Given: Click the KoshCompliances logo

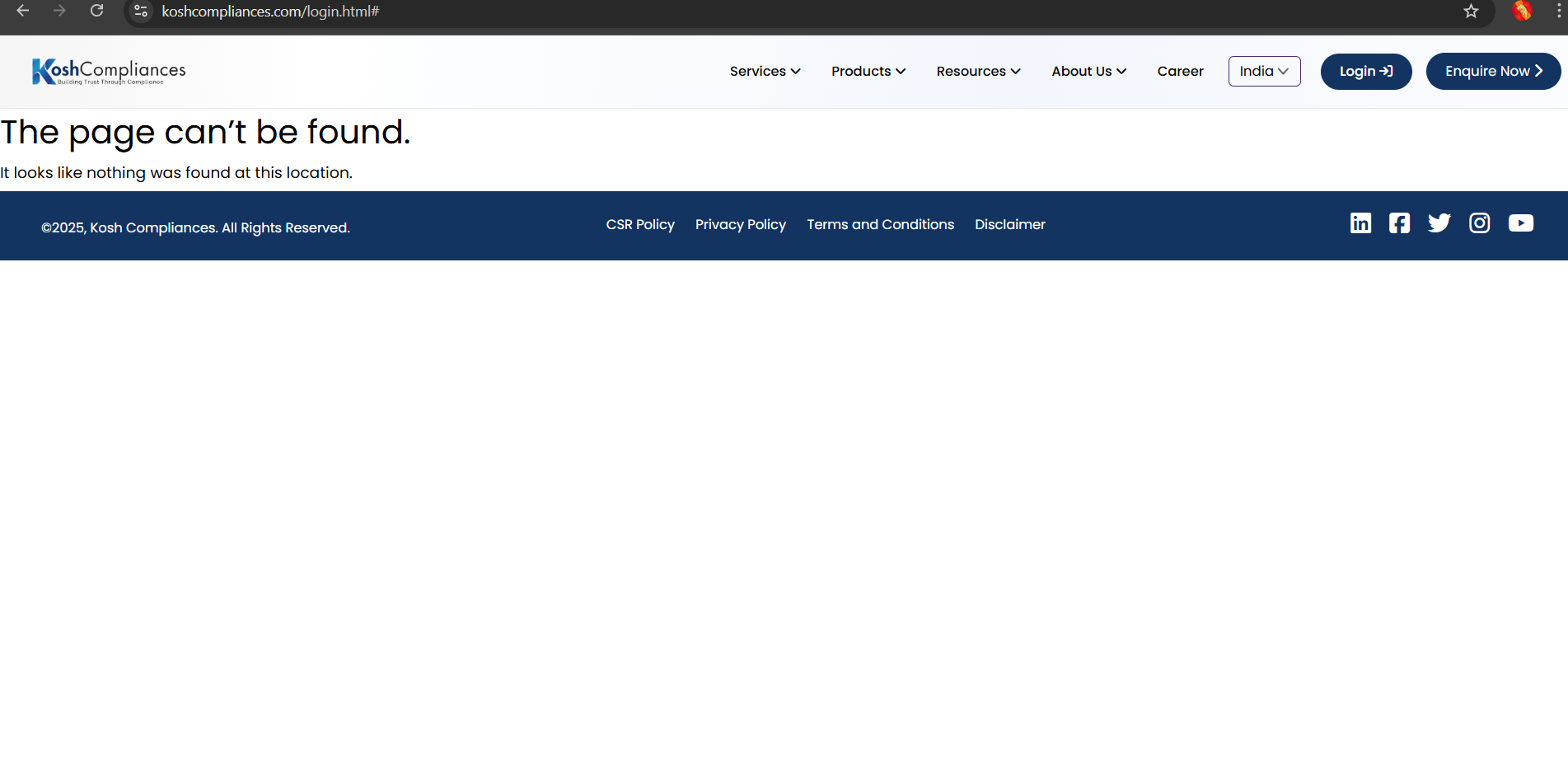Looking at the screenshot, I should click(109, 72).
